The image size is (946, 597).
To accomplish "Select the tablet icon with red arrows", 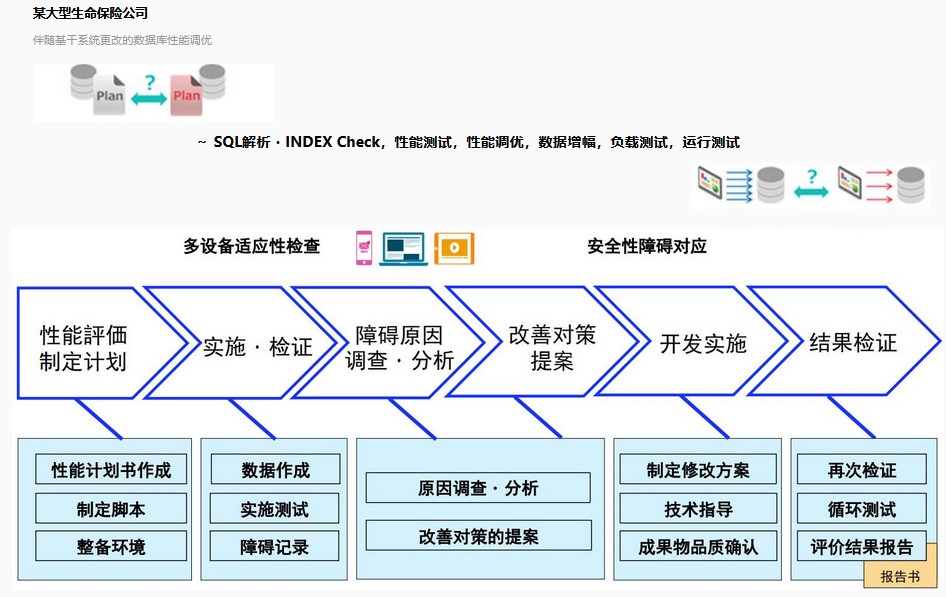I will tap(850, 184).
